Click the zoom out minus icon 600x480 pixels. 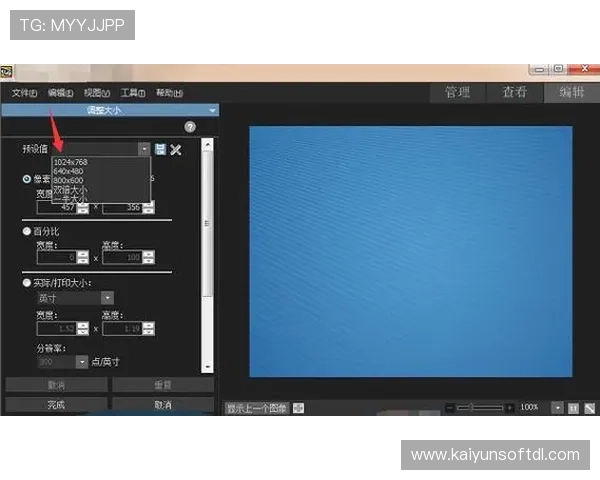[450, 408]
